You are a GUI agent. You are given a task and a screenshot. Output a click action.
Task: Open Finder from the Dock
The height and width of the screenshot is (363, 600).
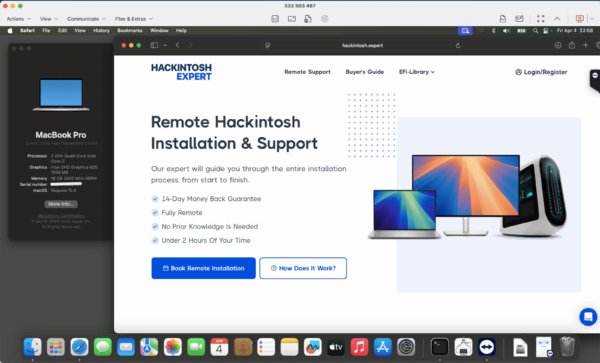pyautogui.click(x=33, y=347)
